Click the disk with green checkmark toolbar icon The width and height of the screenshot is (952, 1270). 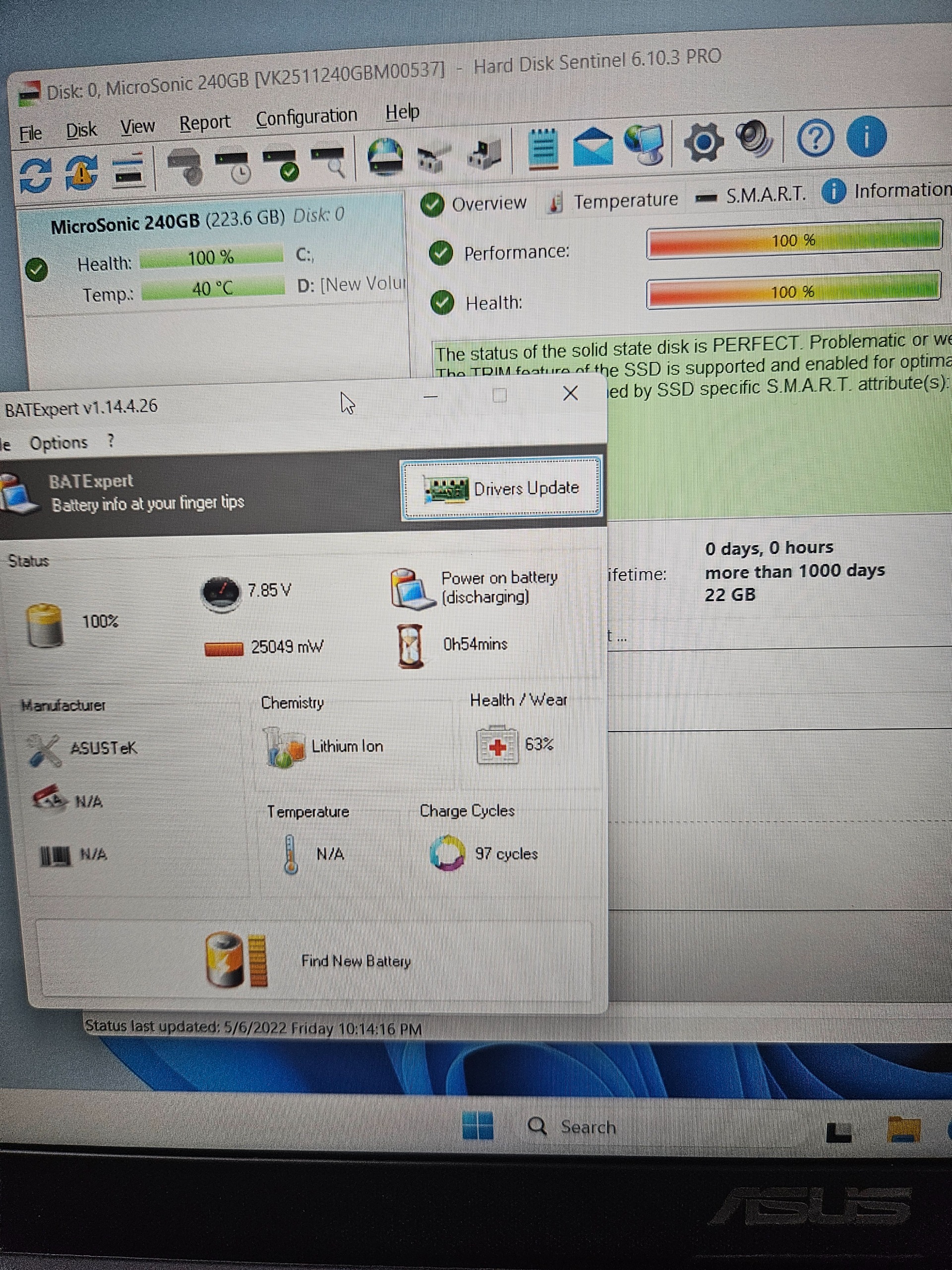click(x=281, y=164)
